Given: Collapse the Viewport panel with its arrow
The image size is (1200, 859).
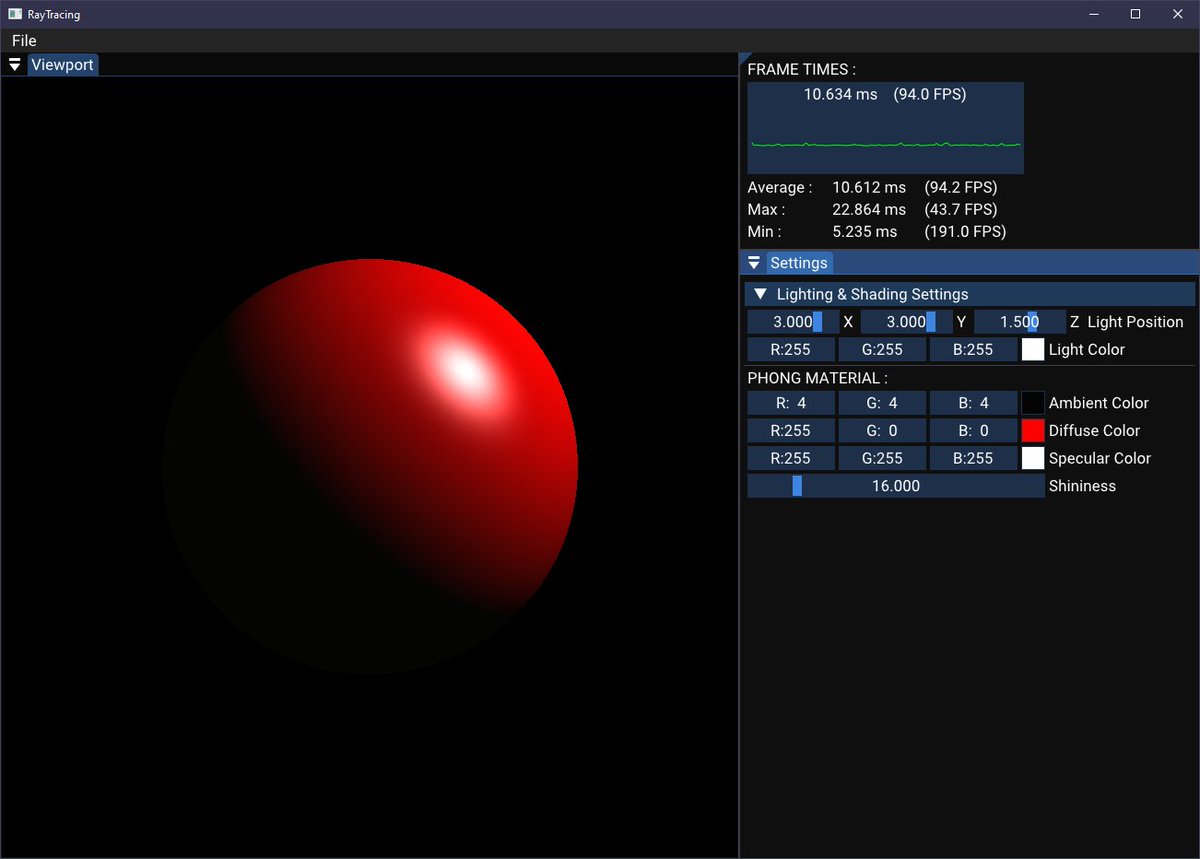Looking at the screenshot, I should click(x=15, y=65).
